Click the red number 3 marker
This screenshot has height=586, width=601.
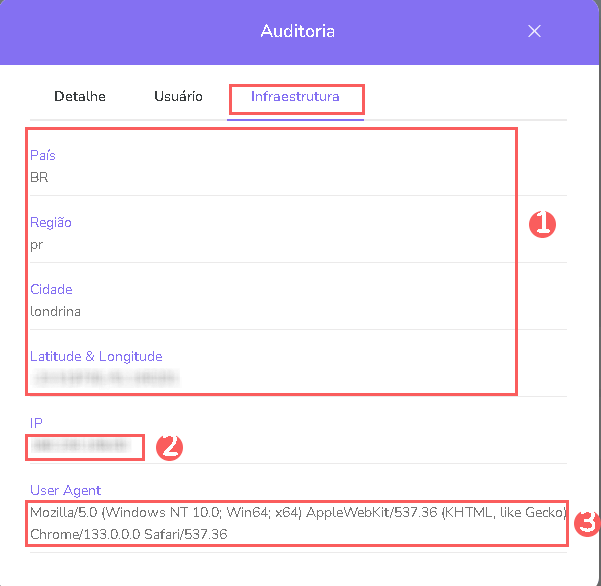click(x=589, y=523)
